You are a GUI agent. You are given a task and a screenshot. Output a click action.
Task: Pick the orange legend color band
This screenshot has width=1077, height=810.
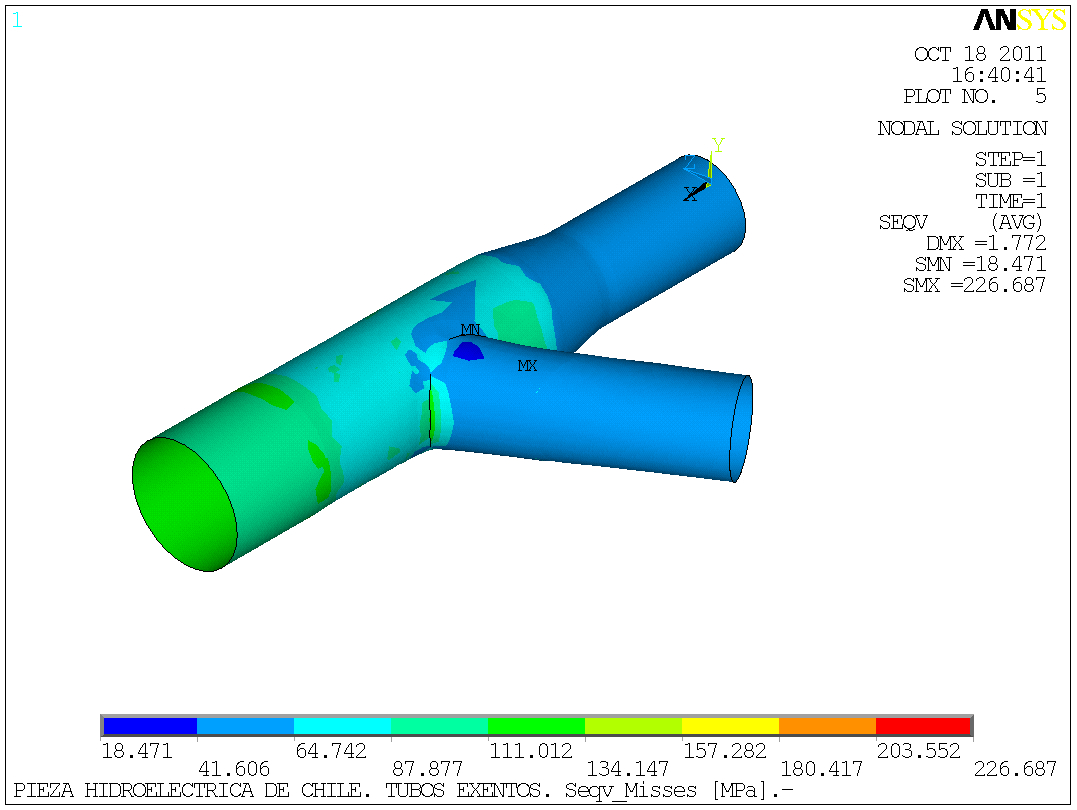[x=827, y=725]
